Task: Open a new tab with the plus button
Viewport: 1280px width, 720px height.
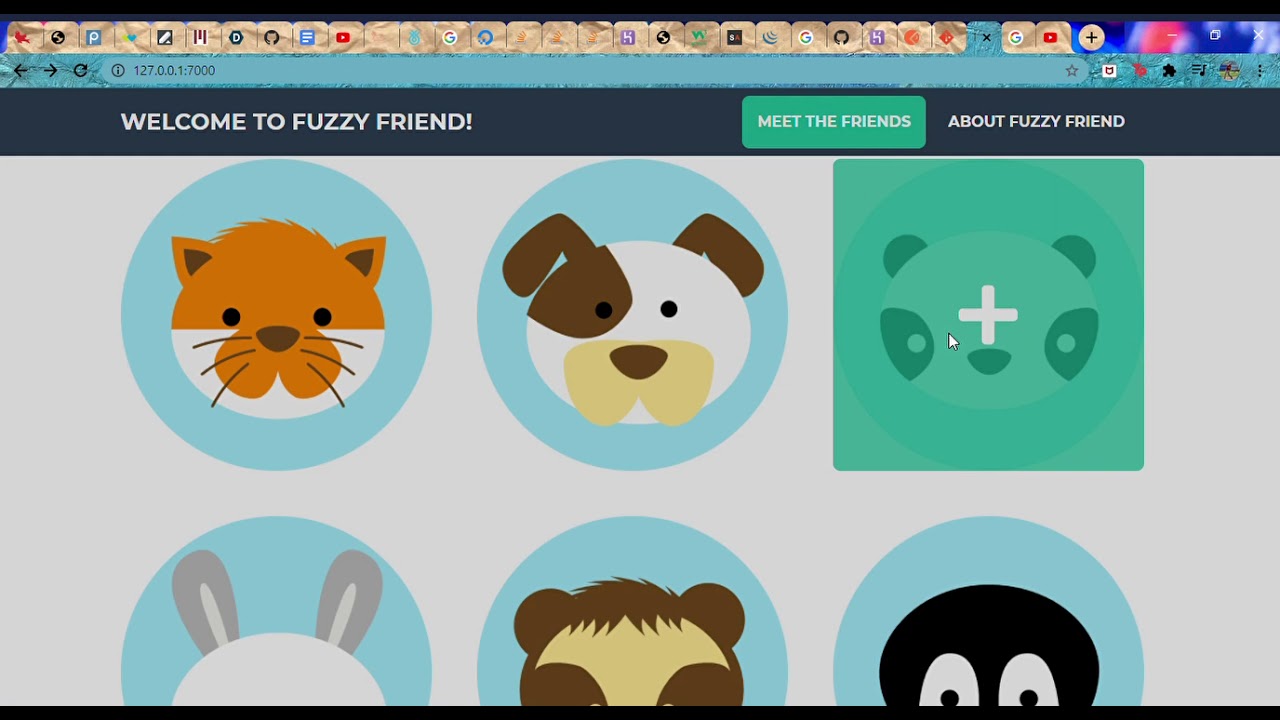Action: [1091, 38]
